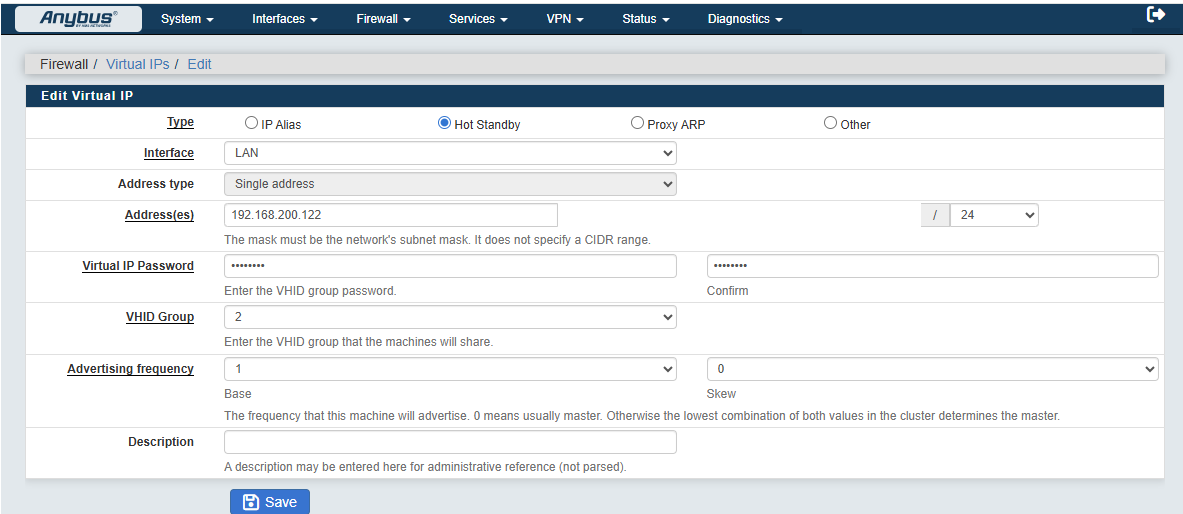The image size is (1183, 514).
Task: Choose the Other type radio button
Action: pyautogui.click(x=830, y=124)
